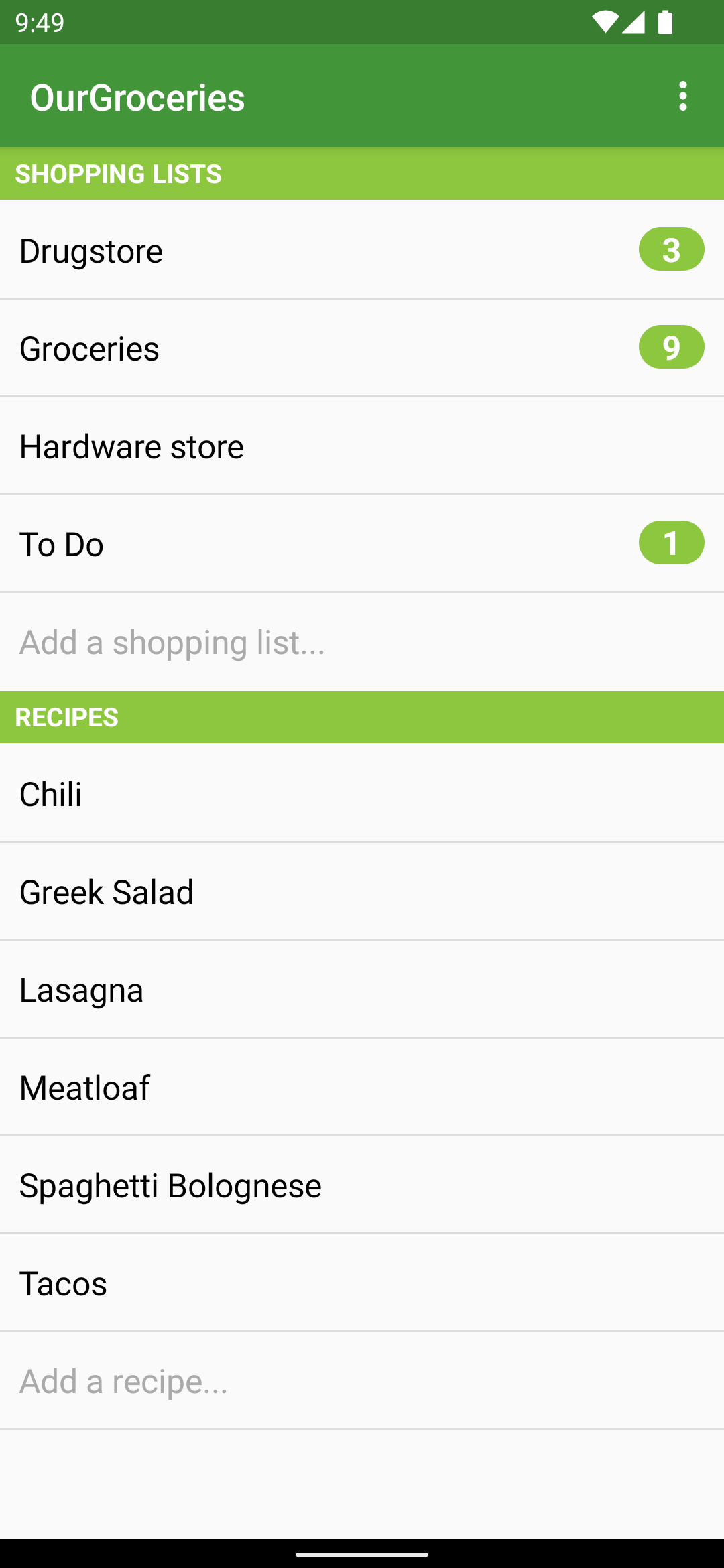Viewport: 724px width, 1568px height.
Task: Tap the Wi-Fi status icon
Action: point(605,22)
